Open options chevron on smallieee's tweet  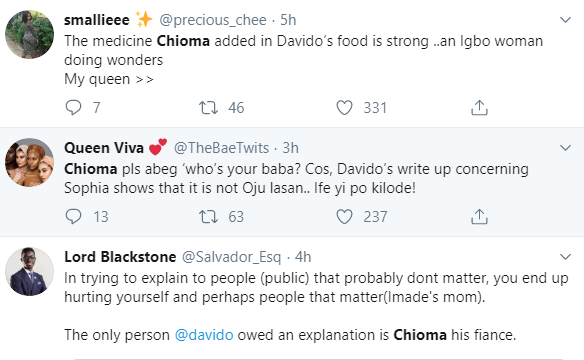[565, 20]
